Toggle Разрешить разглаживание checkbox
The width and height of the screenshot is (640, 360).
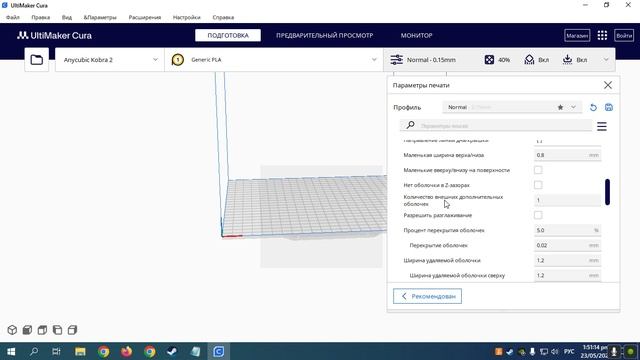pos(538,215)
